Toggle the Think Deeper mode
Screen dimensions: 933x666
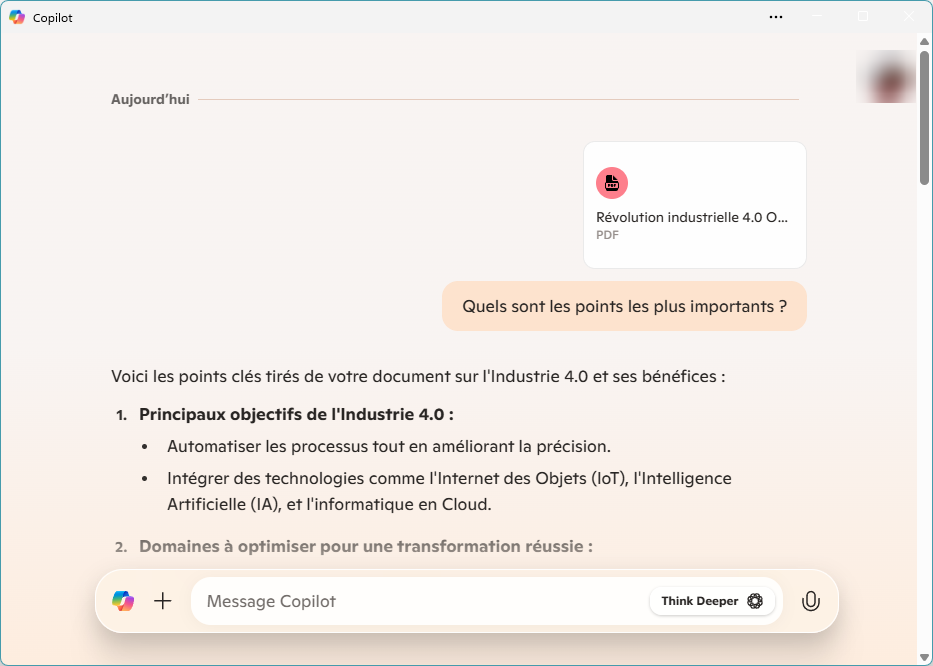pos(712,601)
